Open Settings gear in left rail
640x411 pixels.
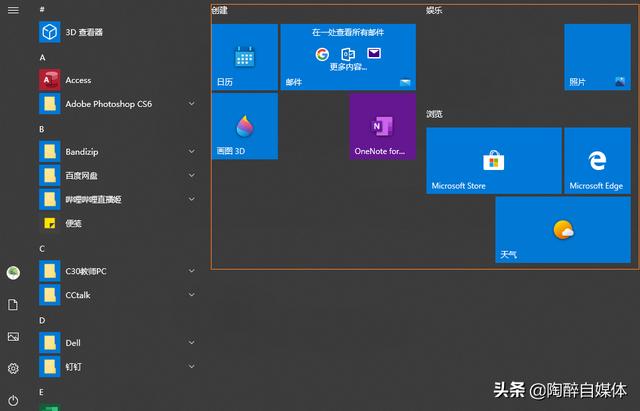[x=13, y=368]
